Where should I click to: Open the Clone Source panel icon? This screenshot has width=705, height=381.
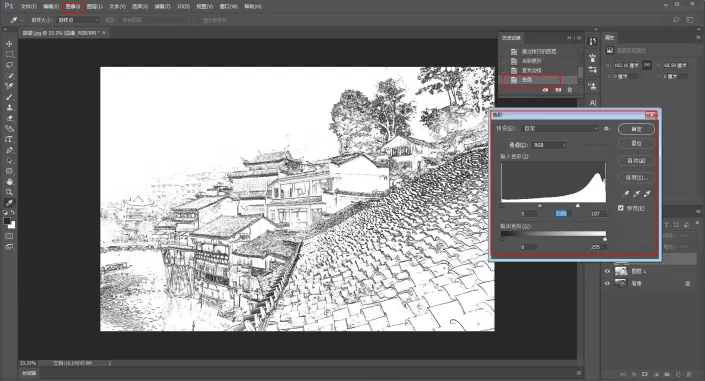coord(593,86)
